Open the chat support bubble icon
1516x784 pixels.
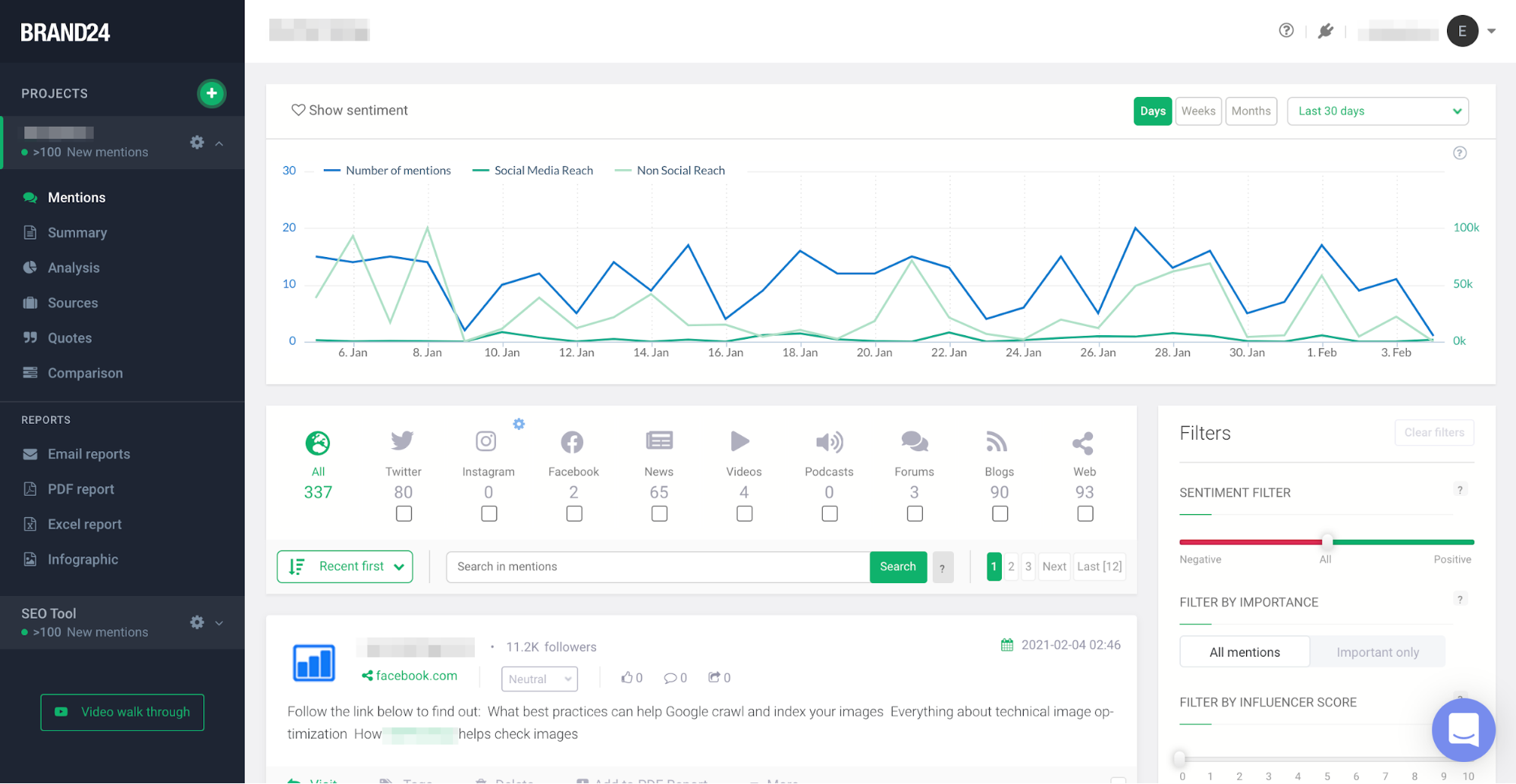pos(1462,729)
